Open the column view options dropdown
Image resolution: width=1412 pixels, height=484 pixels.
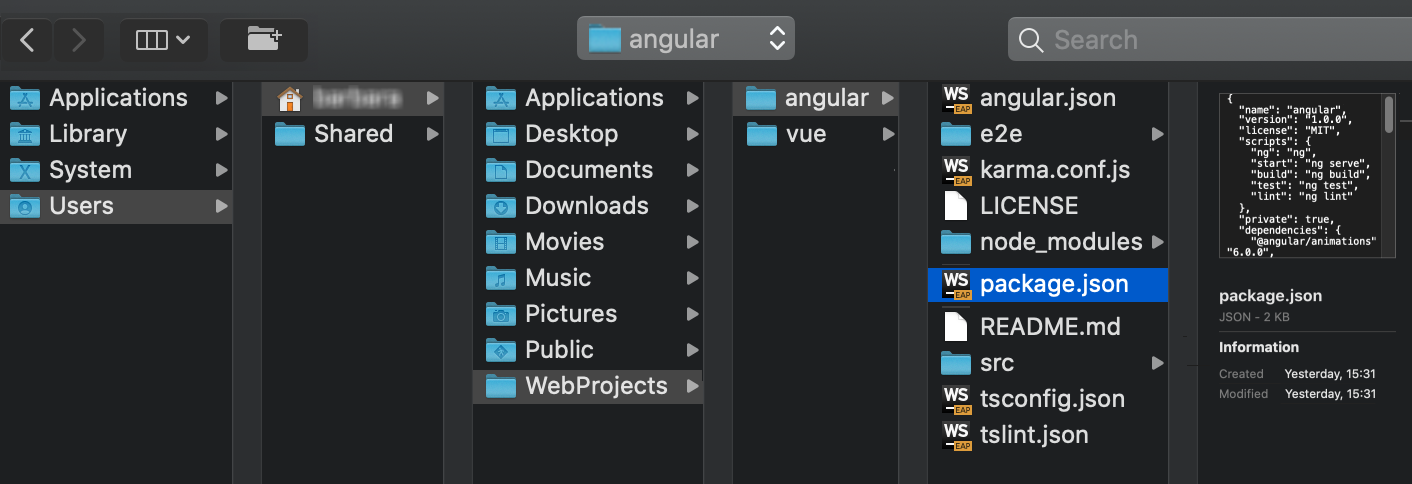tap(163, 40)
